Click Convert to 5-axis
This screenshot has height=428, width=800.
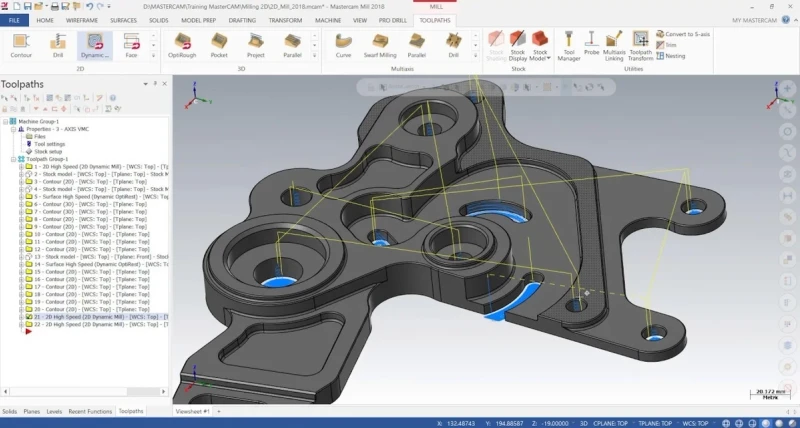(683, 34)
